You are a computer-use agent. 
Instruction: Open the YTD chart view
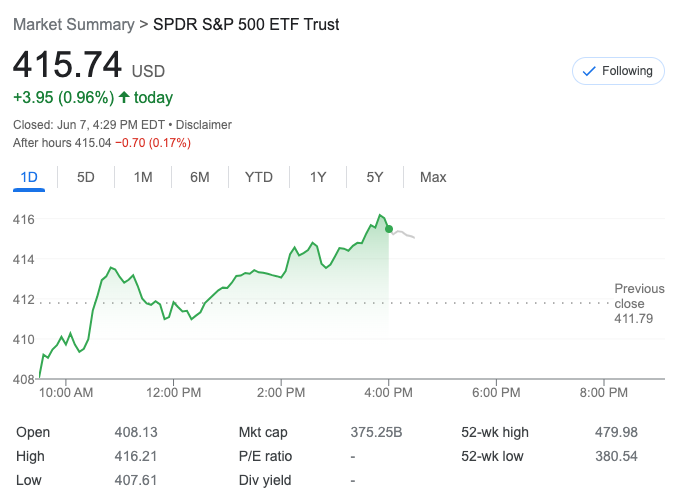point(259,177)
